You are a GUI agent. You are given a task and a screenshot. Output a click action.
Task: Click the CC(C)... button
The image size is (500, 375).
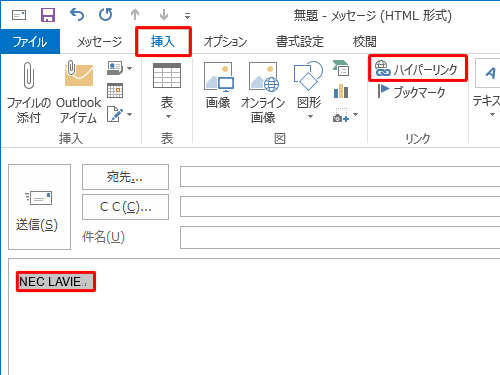click(125, 207)
